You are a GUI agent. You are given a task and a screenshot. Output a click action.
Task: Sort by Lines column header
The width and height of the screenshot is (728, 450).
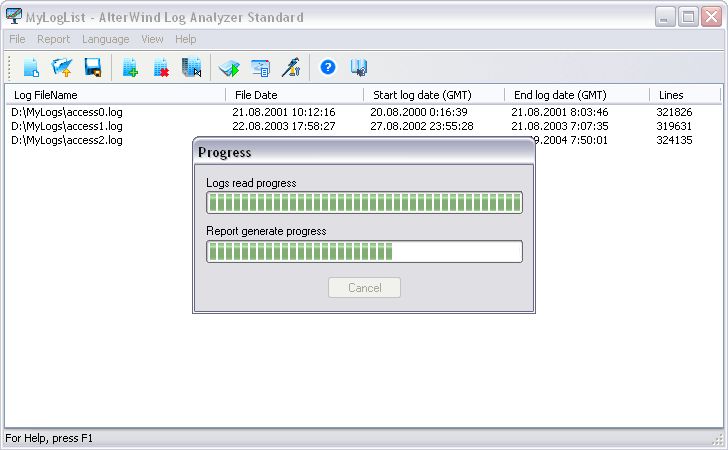pos(685,95)
